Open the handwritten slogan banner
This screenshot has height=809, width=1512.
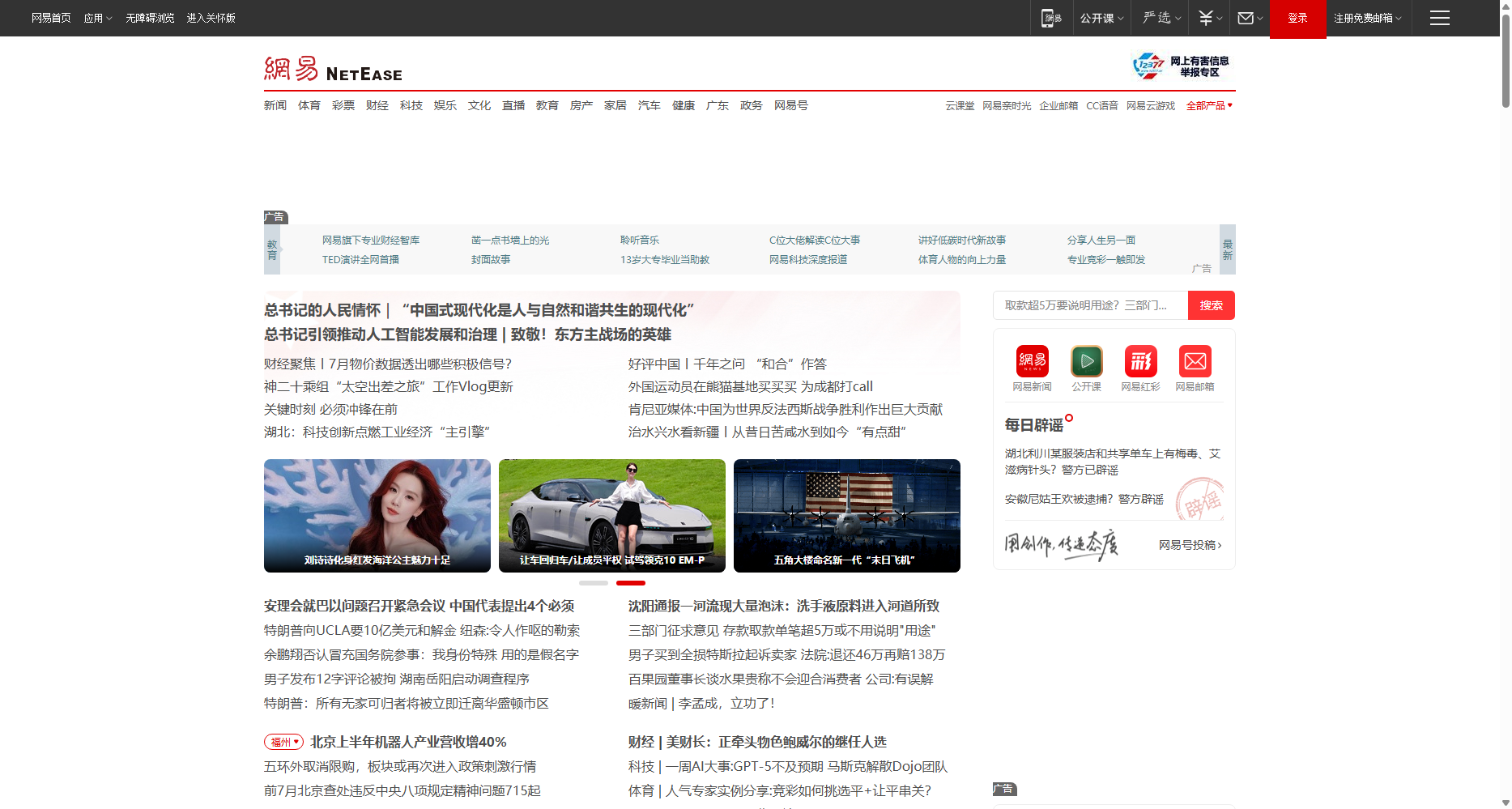pyautogui.click(x=1061, y=544)
